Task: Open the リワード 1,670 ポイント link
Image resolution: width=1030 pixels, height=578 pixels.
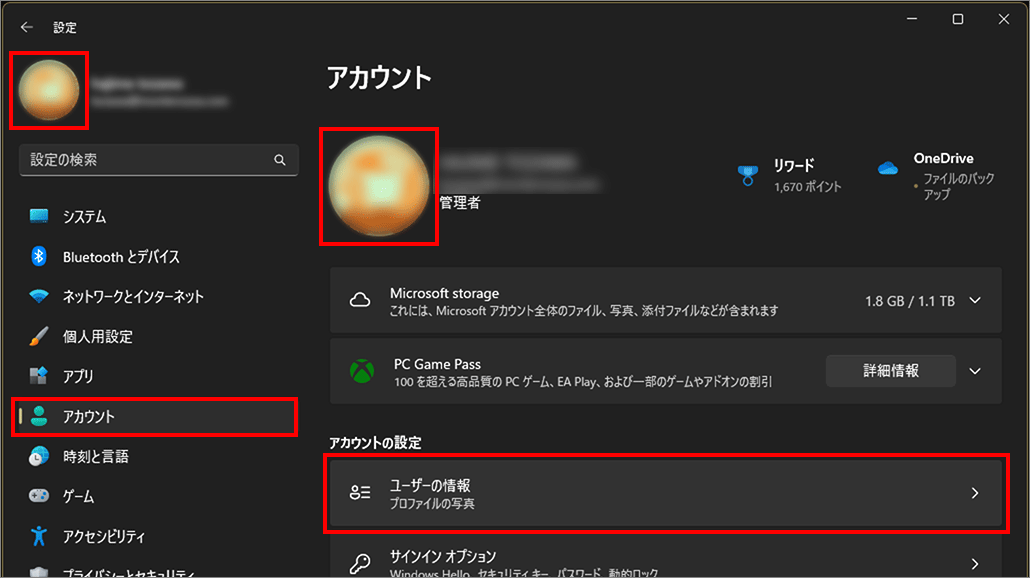Action: pyautogui.click(x=790, y=175)
